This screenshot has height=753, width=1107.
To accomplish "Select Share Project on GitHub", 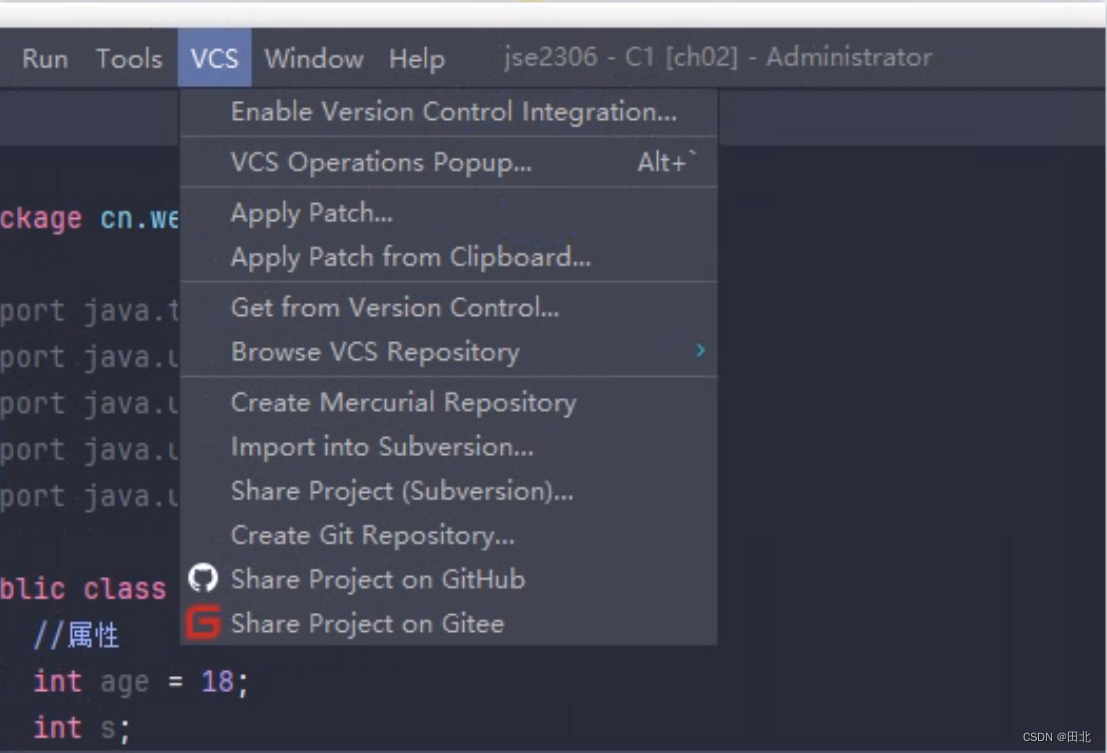I will pyautogui.click(x=378, y=579).
